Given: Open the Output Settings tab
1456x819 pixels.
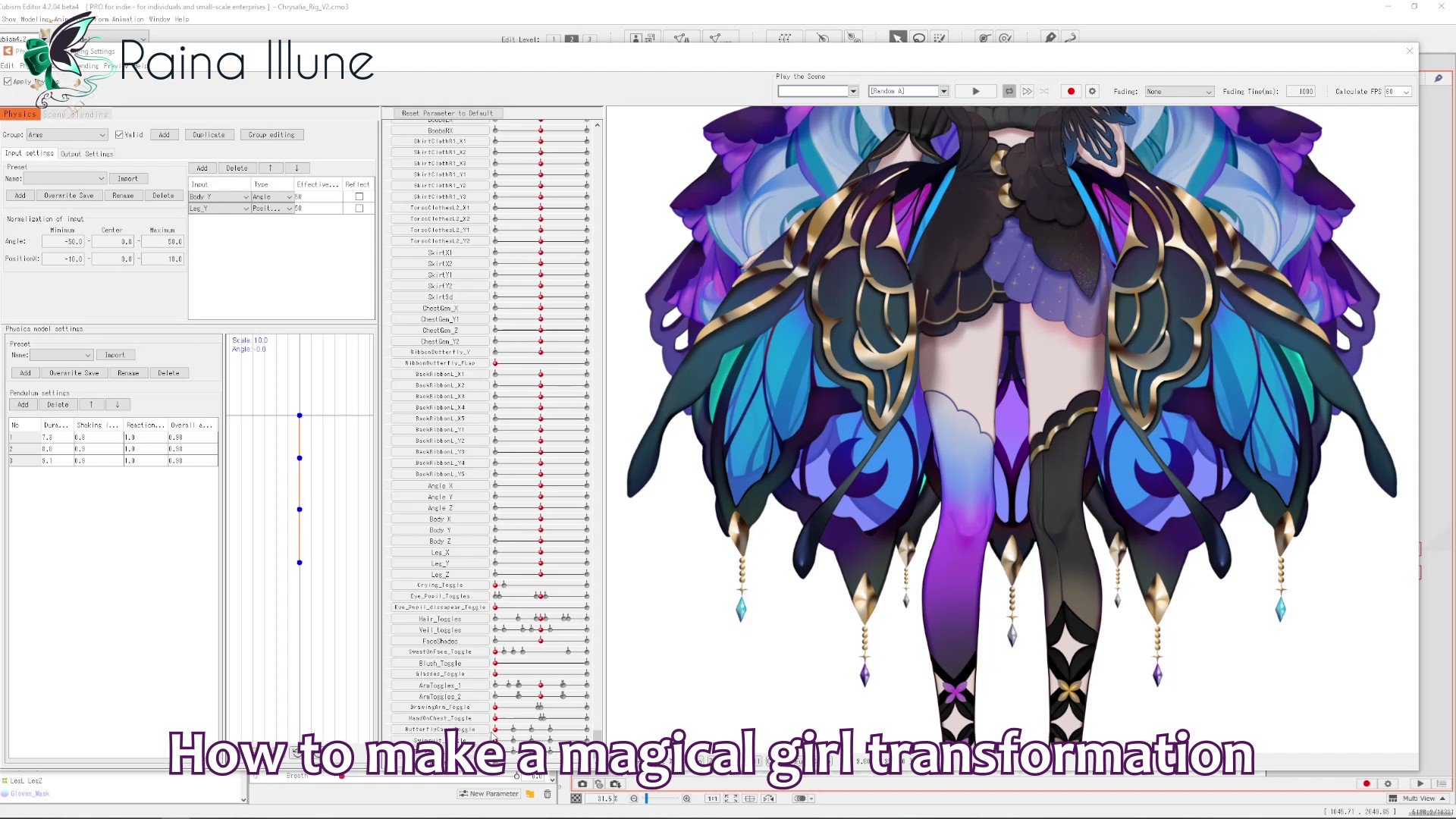Looking at the screenshot, I should (x=86, y=154).
